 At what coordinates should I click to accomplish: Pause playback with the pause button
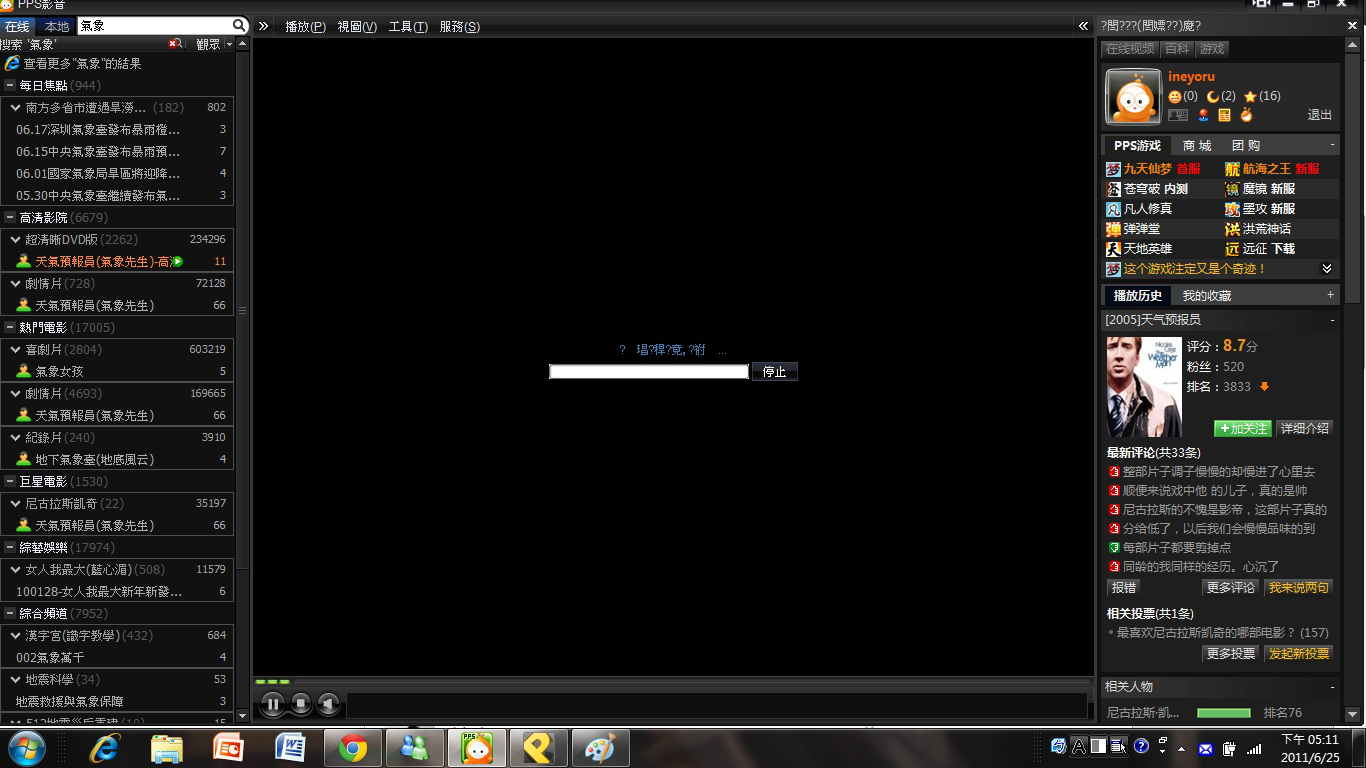272,704
